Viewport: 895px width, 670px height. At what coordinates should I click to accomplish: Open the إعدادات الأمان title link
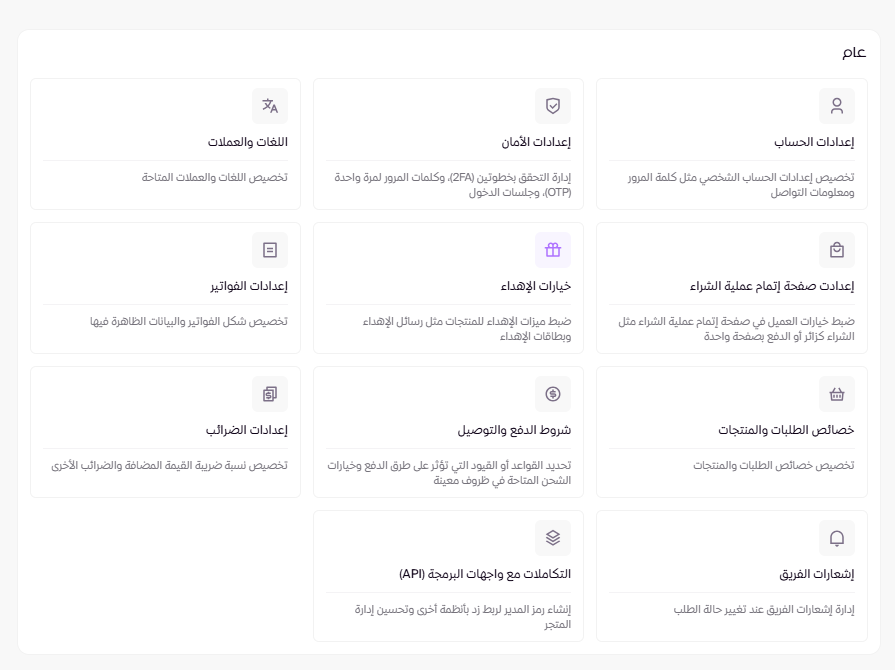[536, 142]
